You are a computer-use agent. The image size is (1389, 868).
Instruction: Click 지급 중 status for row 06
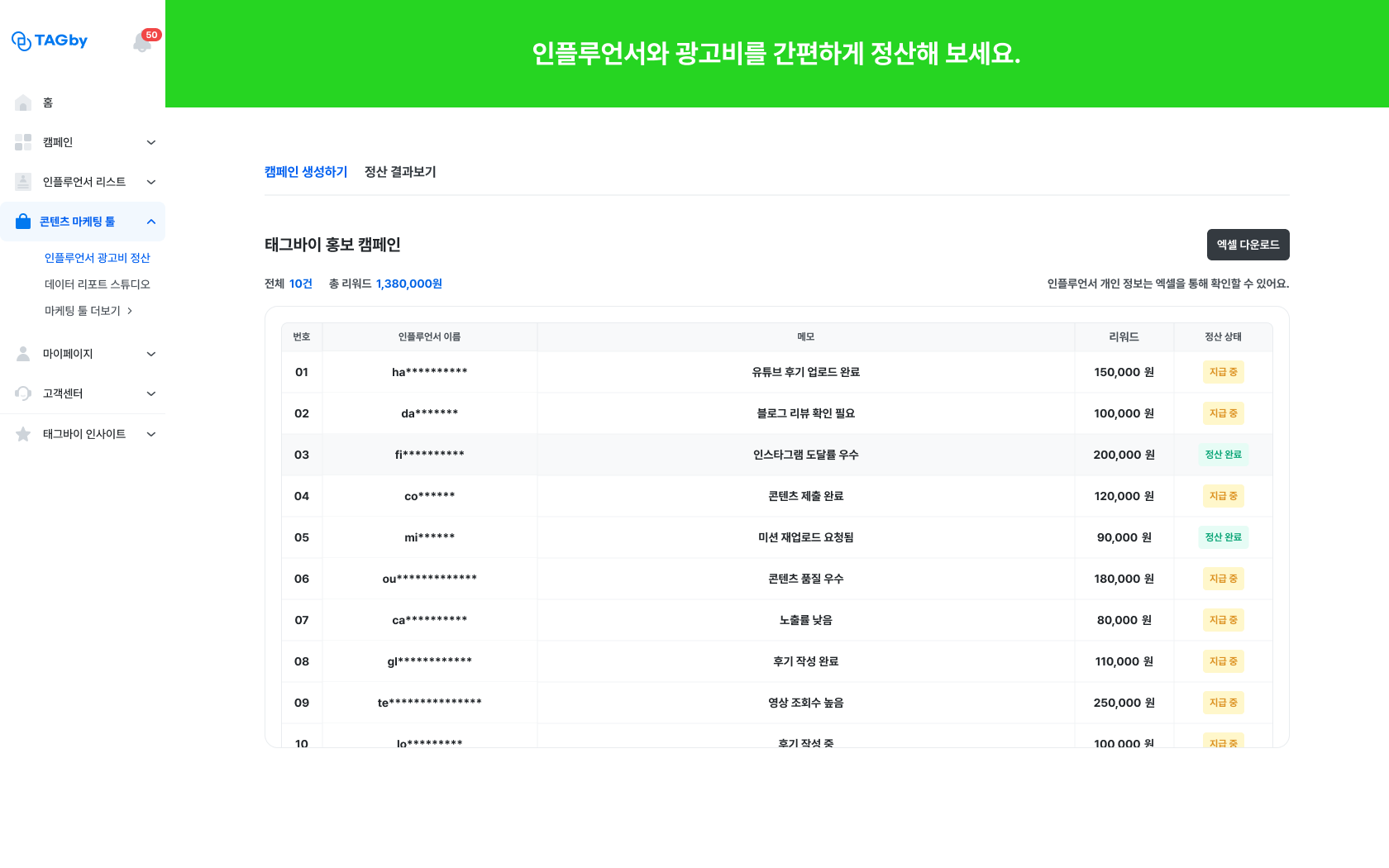1224,579
